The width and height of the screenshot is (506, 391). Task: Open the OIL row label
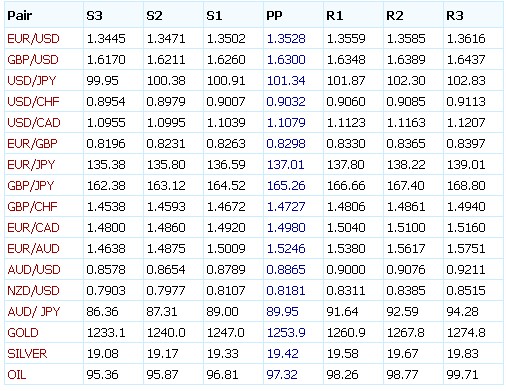click(17, 375)
